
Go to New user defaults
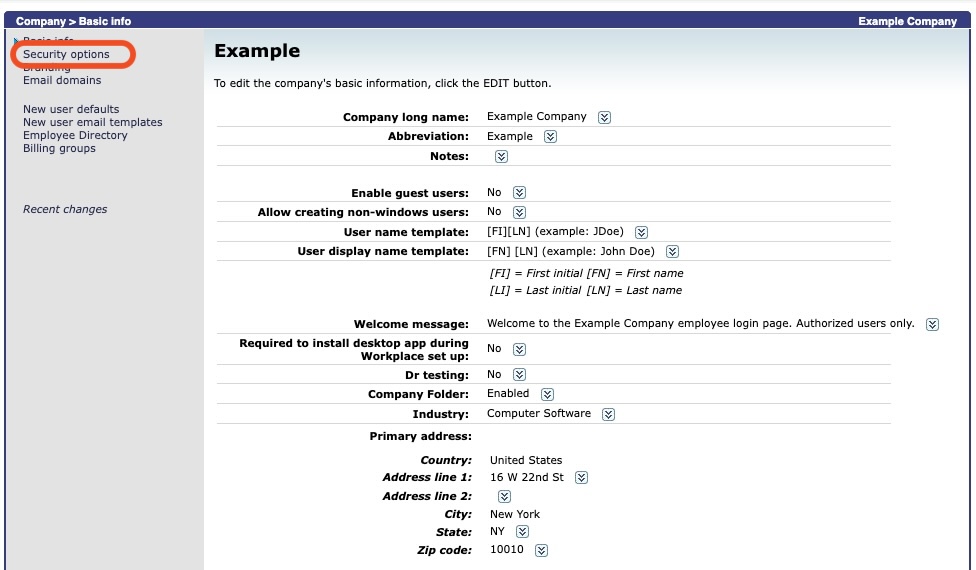(71, 109)
